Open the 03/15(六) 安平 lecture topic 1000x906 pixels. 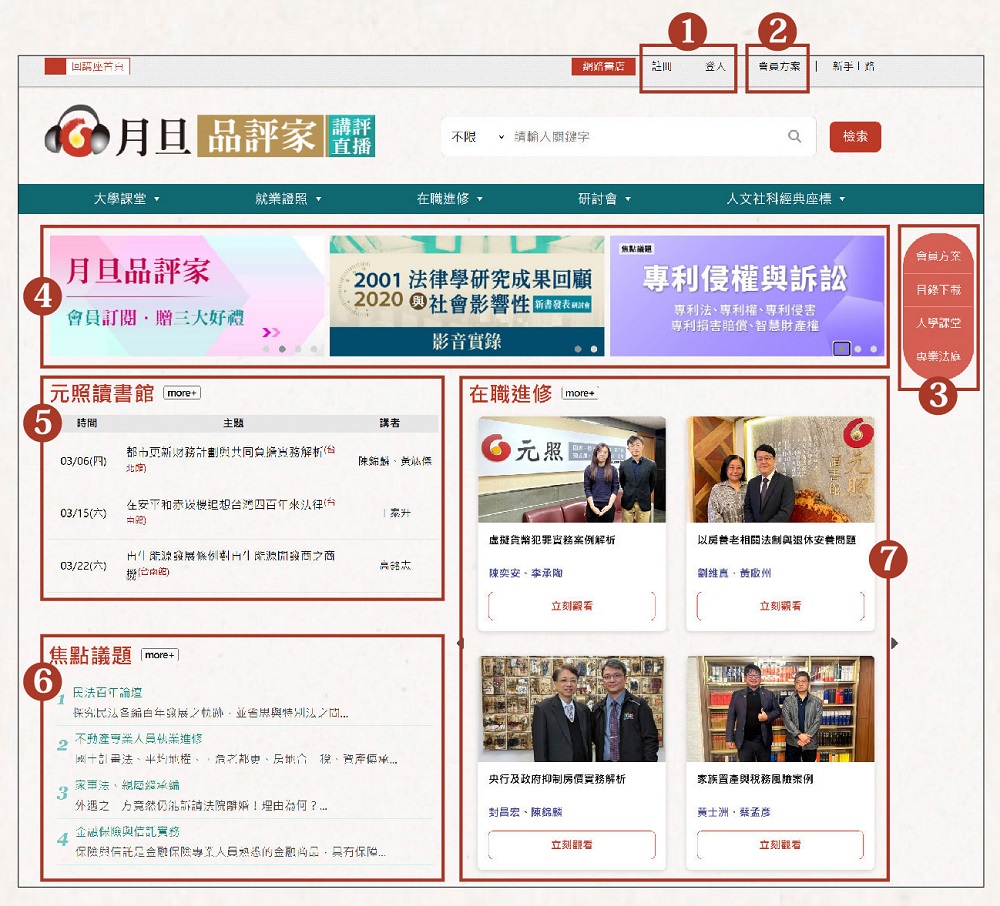[230, 511]
